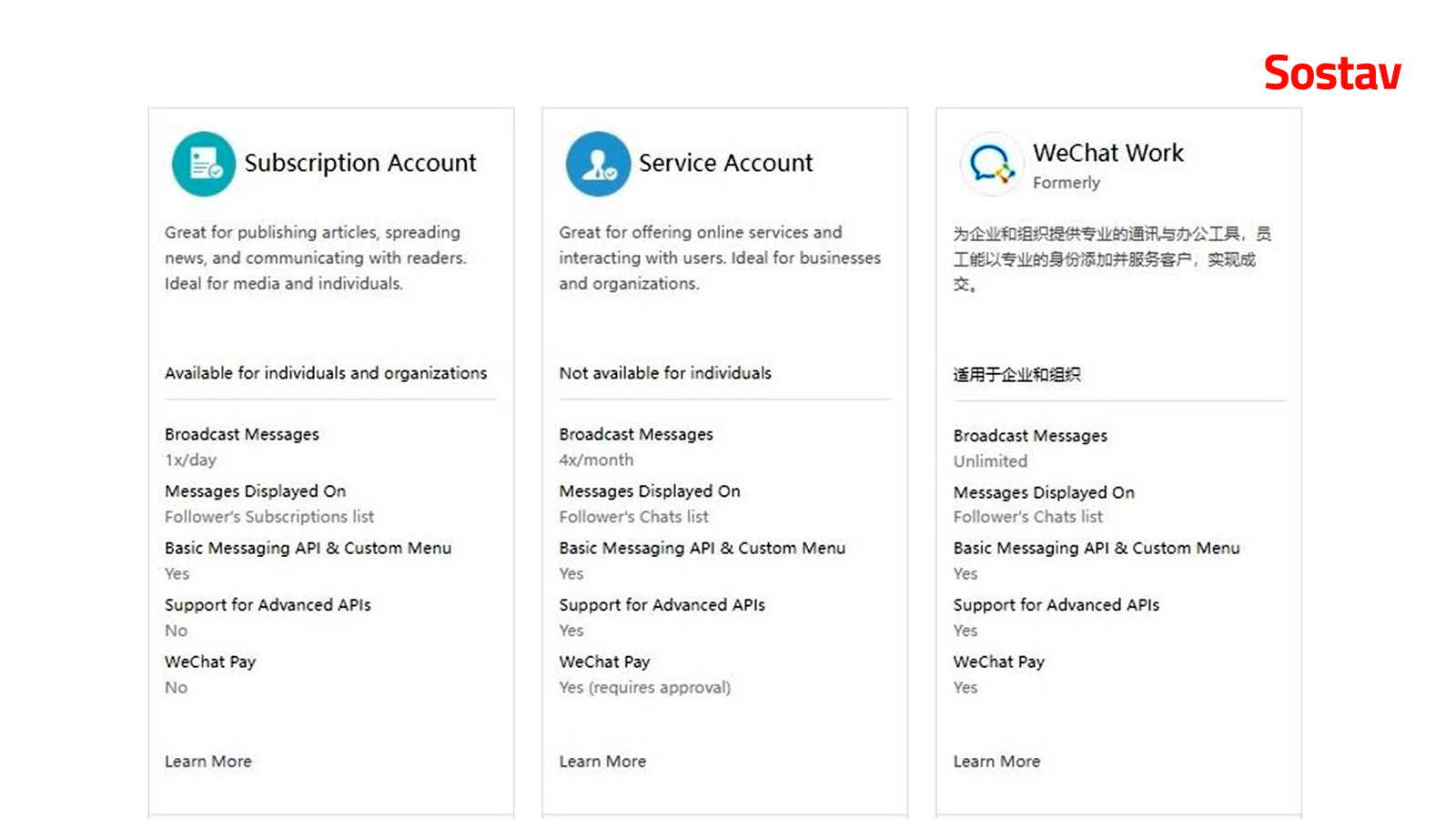This screenshot has height=819, width=1456.
Task: Click the Subscription Account teal icon
Action: (204, 164)
